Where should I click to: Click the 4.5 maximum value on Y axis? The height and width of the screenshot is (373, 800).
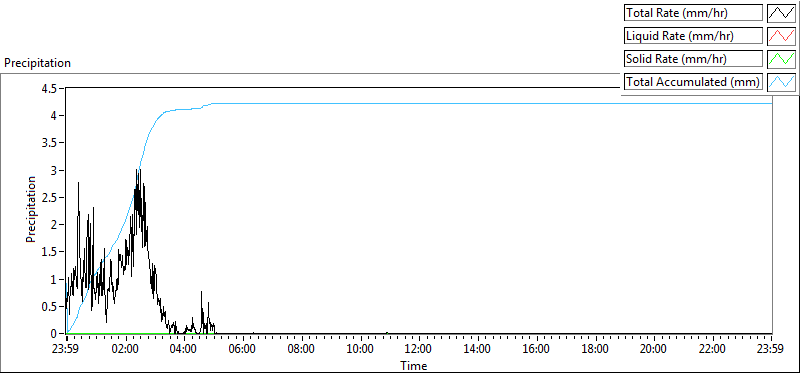[x=52, y=88]
